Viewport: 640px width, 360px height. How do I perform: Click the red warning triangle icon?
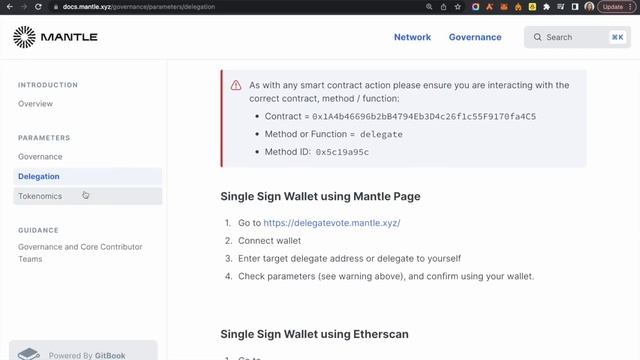click(236, 85)
